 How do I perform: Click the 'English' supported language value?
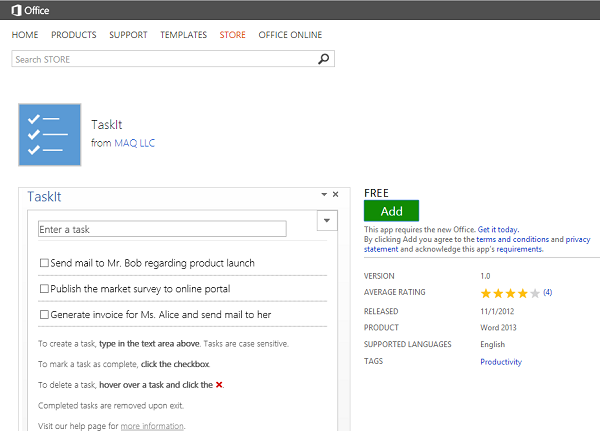(x=492, y=344)
